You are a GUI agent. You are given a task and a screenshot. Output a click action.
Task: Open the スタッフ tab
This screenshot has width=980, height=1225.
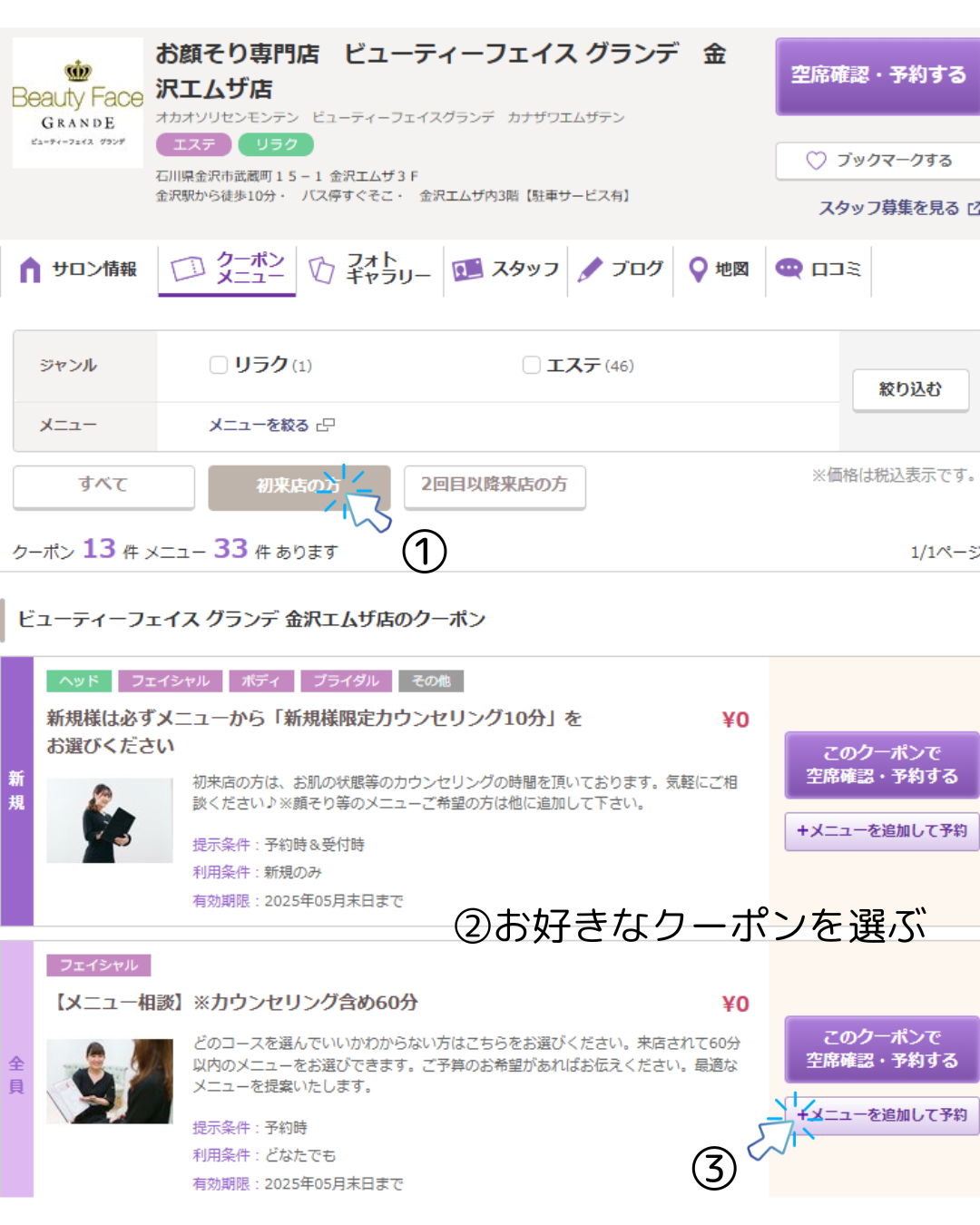[x=505, y=269]
